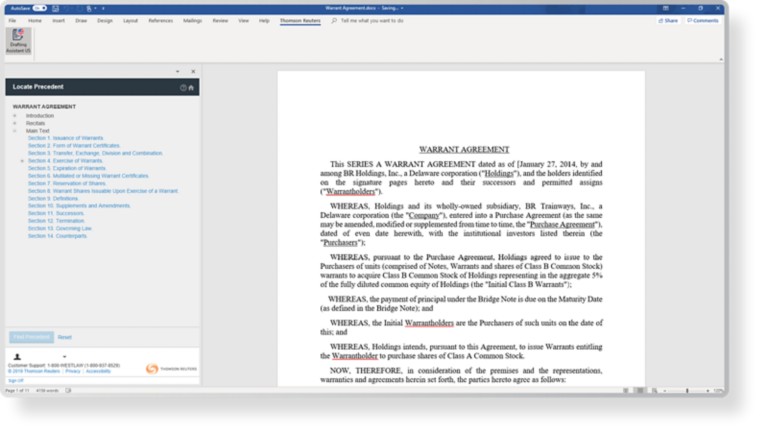
Task: Open the Drafting Assistant US tool
Action: coord(19,41)
